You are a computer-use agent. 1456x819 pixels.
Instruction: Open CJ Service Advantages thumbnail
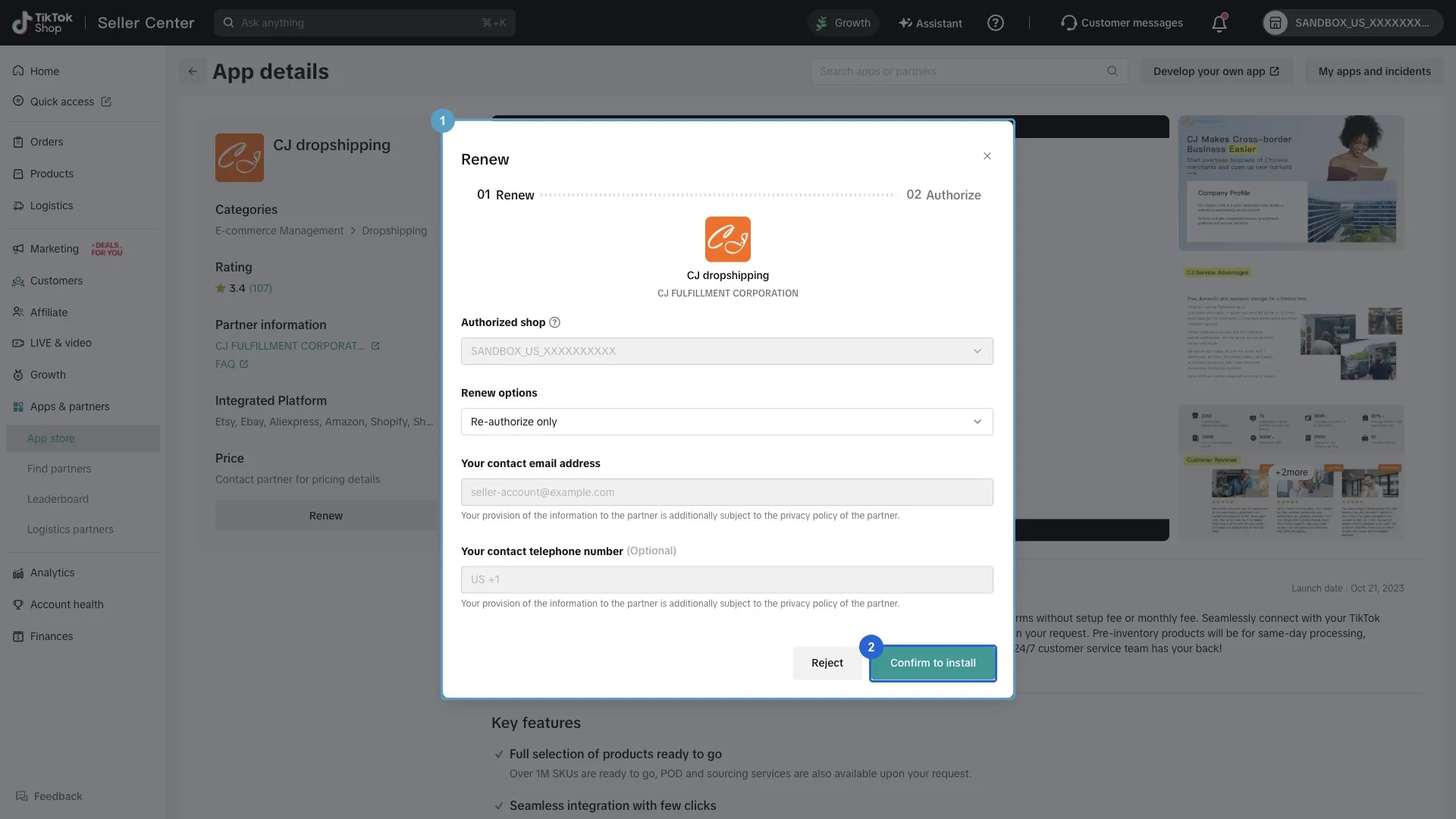1291,327
